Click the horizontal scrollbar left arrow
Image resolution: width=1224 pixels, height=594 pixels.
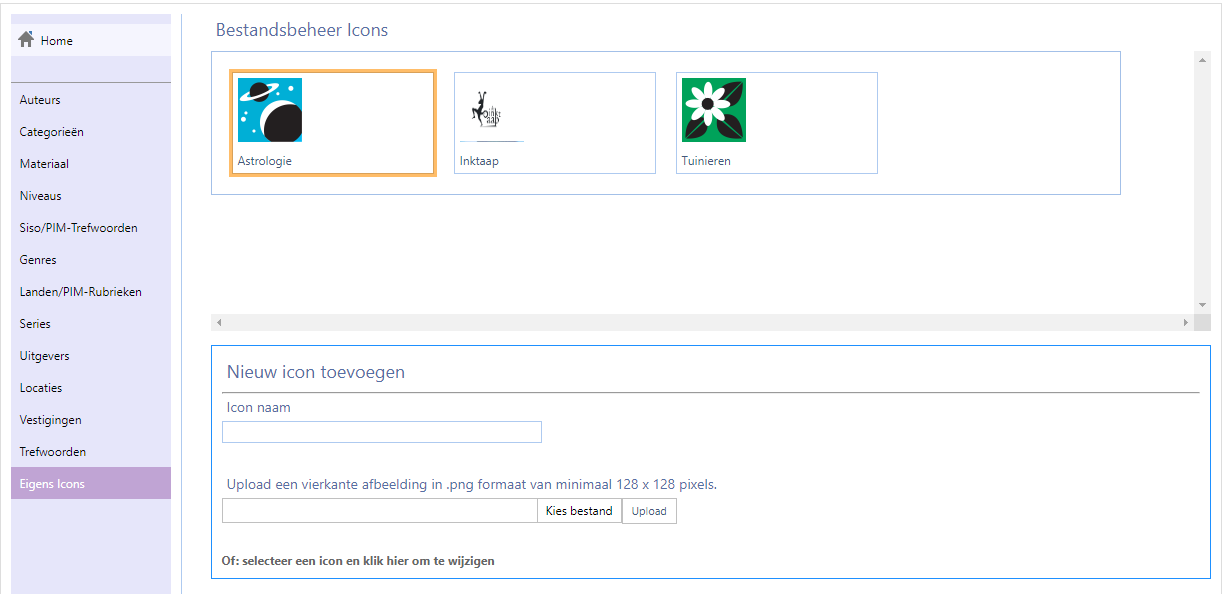coord(219,323)
